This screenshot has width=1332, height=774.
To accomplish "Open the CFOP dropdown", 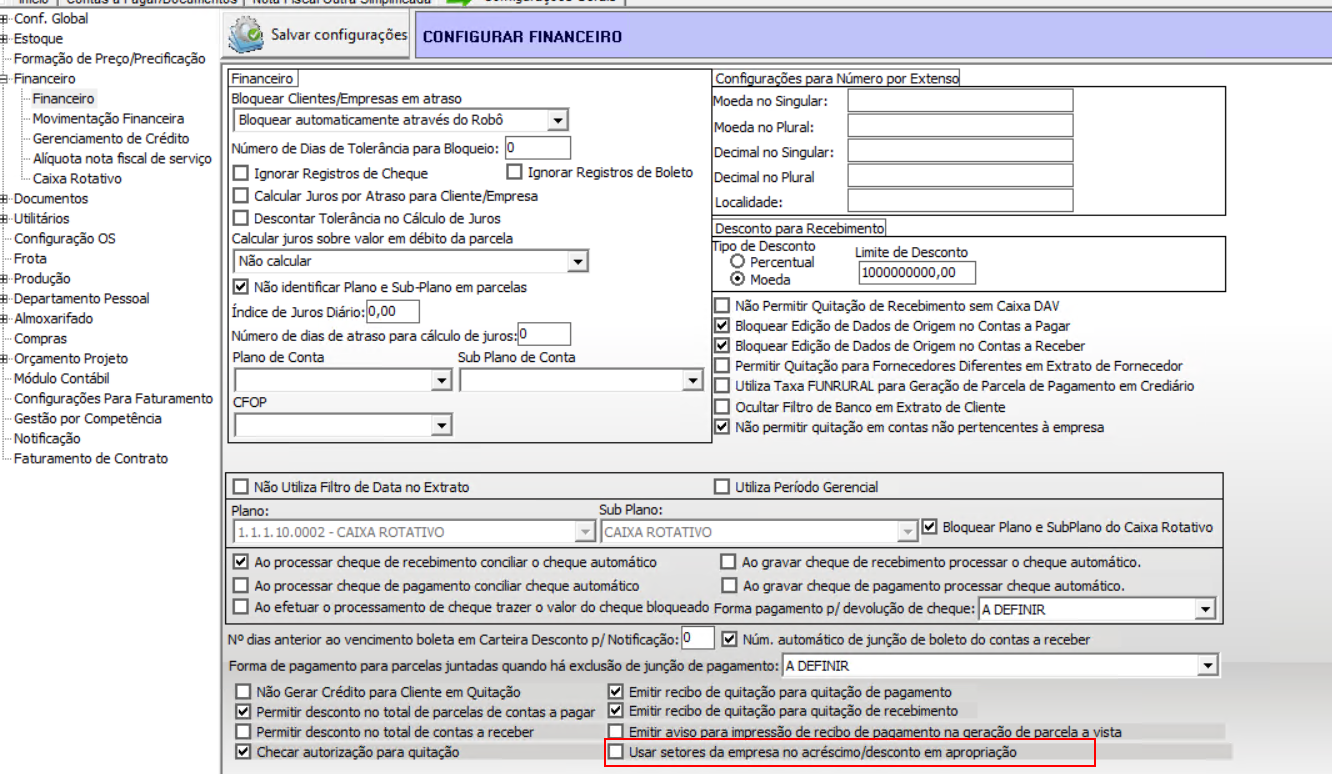I will (441, 427).
